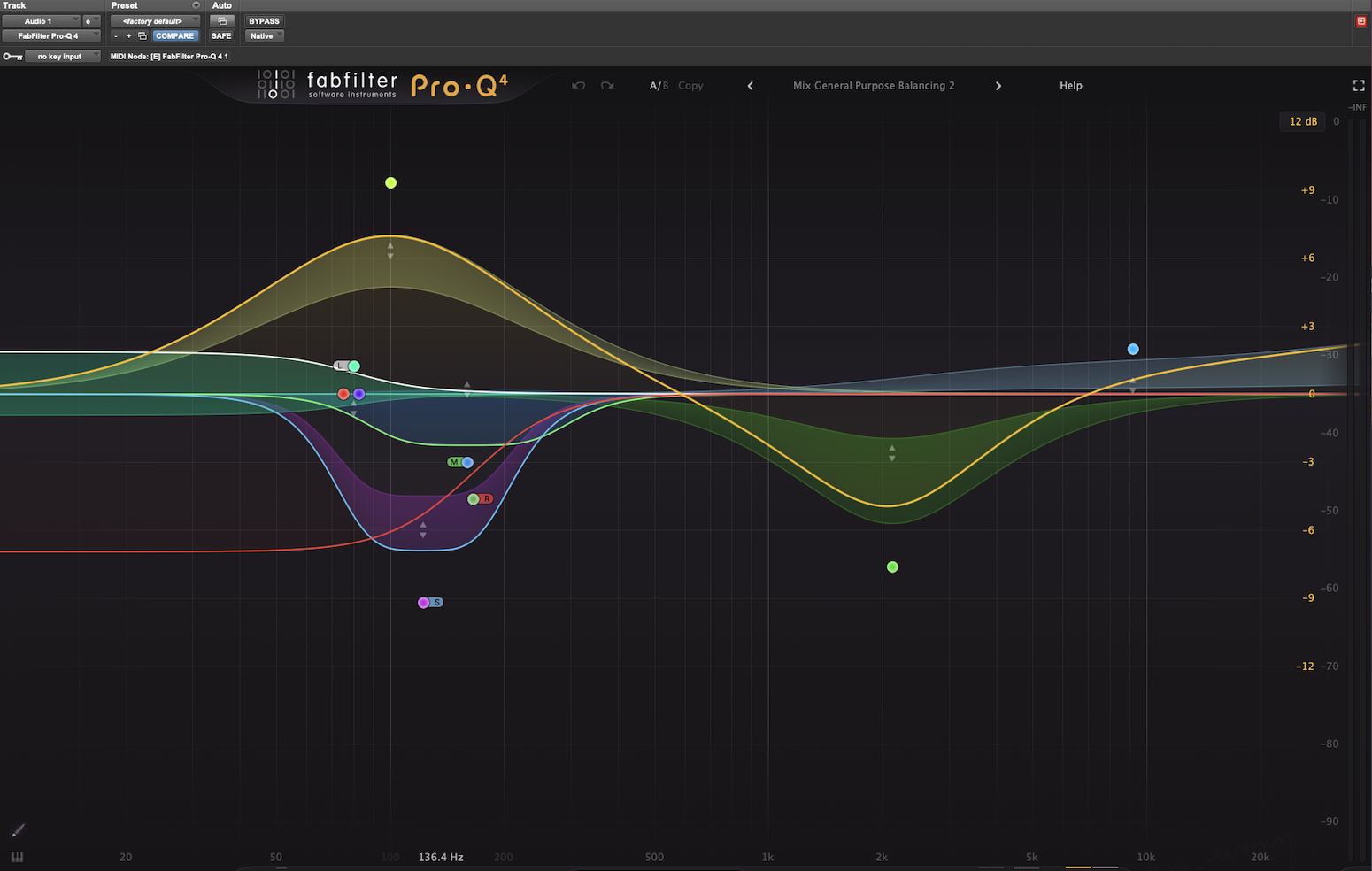Click the key input side-chain key icon
The width and height of the screenshot is (1372, 871).
coord(12,57)
